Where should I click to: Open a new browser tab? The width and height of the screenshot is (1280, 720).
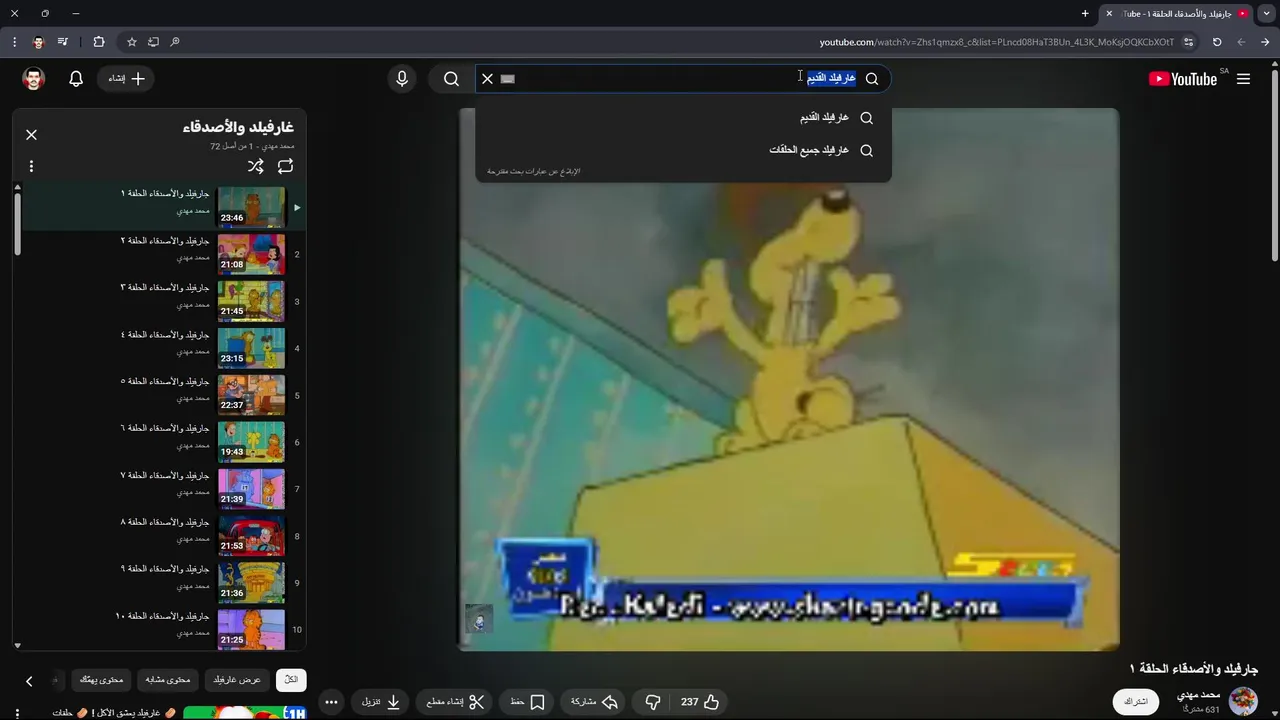coord(1085,13)
